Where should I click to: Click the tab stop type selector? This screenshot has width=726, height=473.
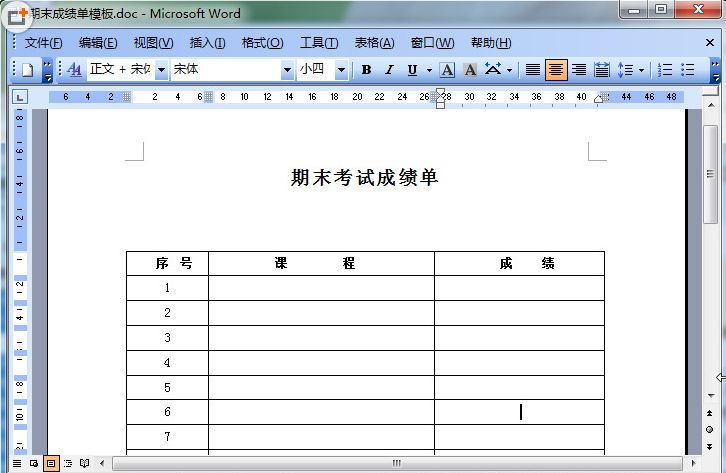(x=19, y=97)
